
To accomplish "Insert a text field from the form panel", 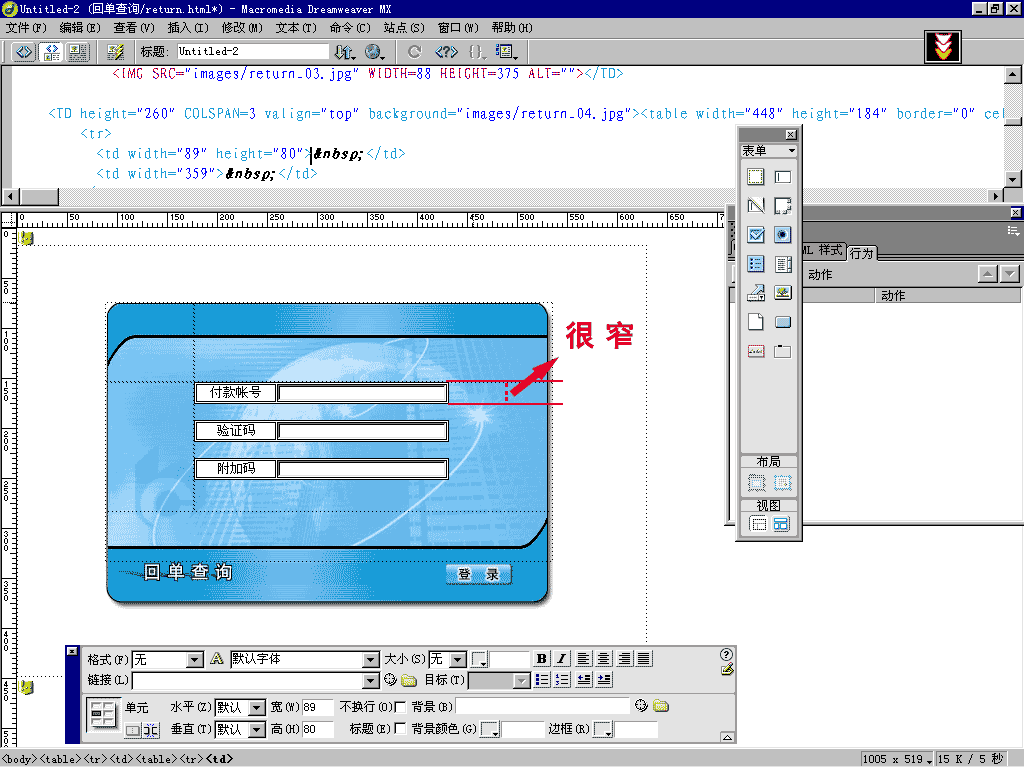I will 783,178.
